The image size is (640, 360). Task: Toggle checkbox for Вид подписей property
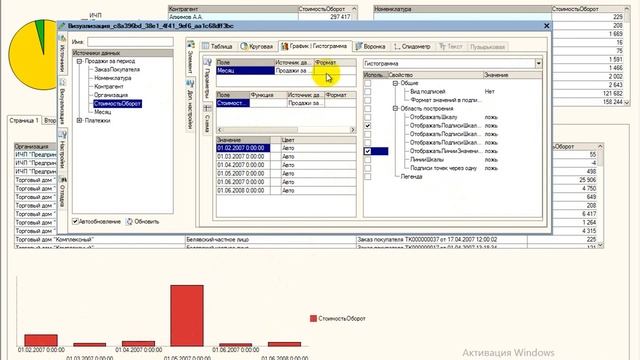[x=368, y=92]
